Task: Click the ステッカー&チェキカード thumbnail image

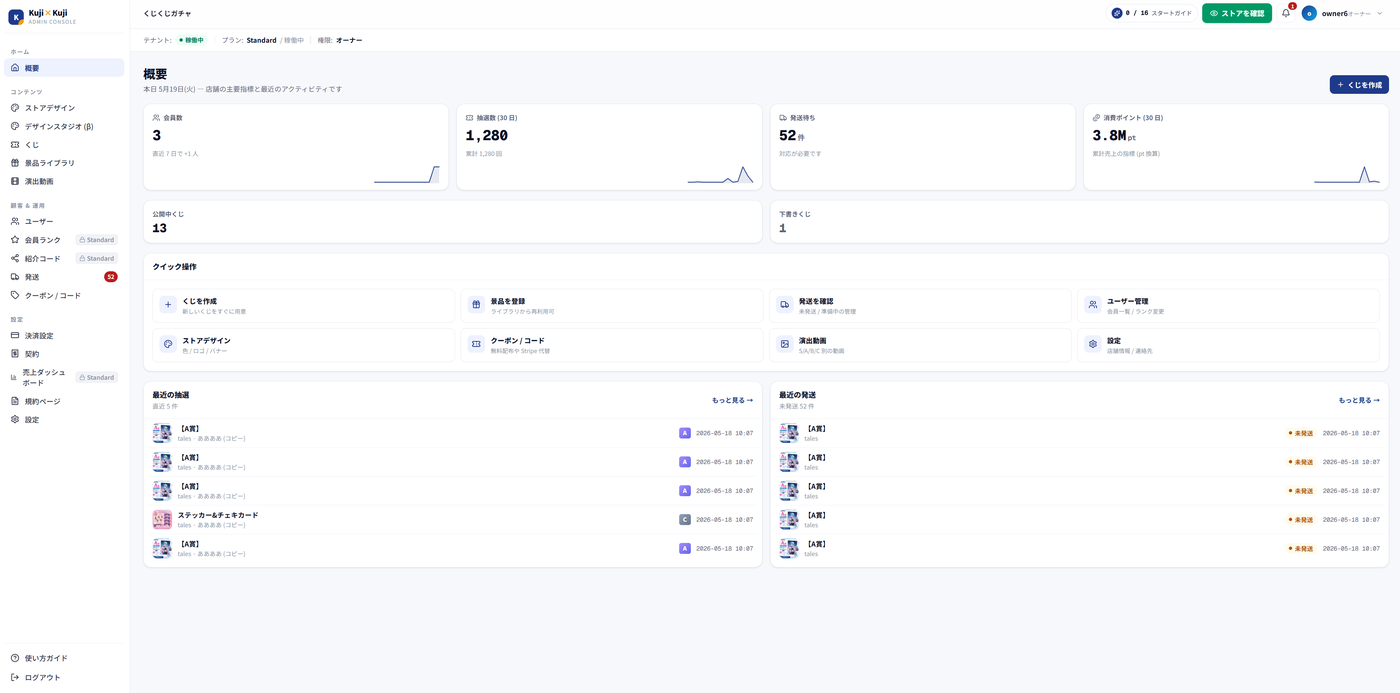Action: (x=162, y=520)
